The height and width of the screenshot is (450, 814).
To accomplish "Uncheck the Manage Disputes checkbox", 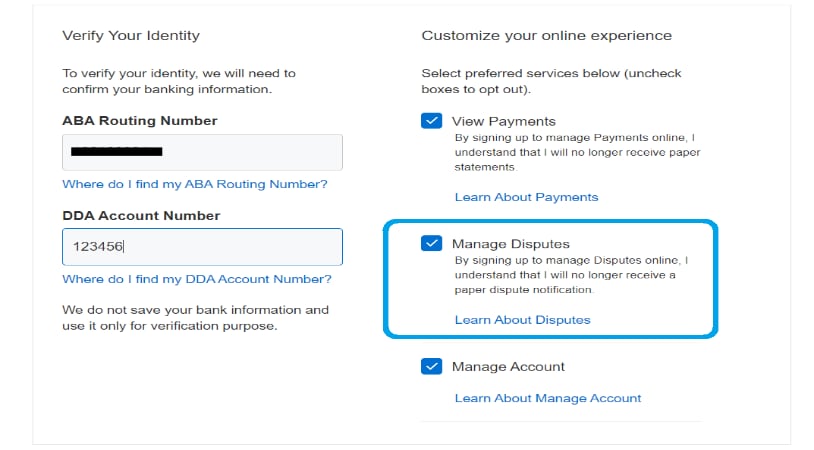I will pyautogui.click(x=431, y=243).
